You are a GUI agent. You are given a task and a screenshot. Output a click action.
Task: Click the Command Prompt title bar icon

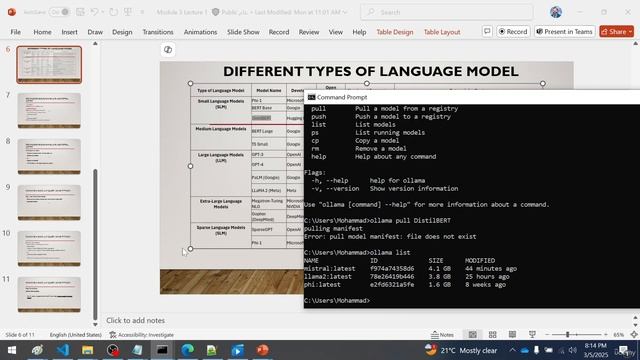(x=311, y=97)
